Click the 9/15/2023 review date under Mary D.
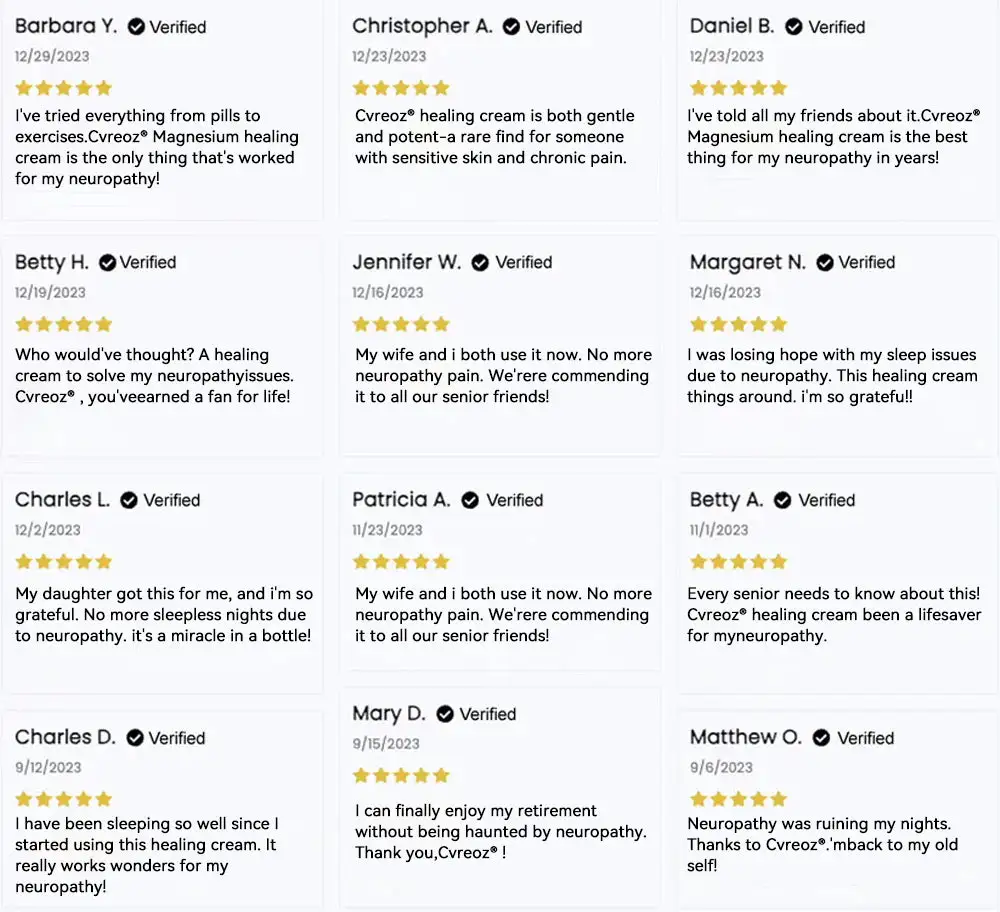The width and height of the screenshot is (1000, 912). (x=386, y=744)
